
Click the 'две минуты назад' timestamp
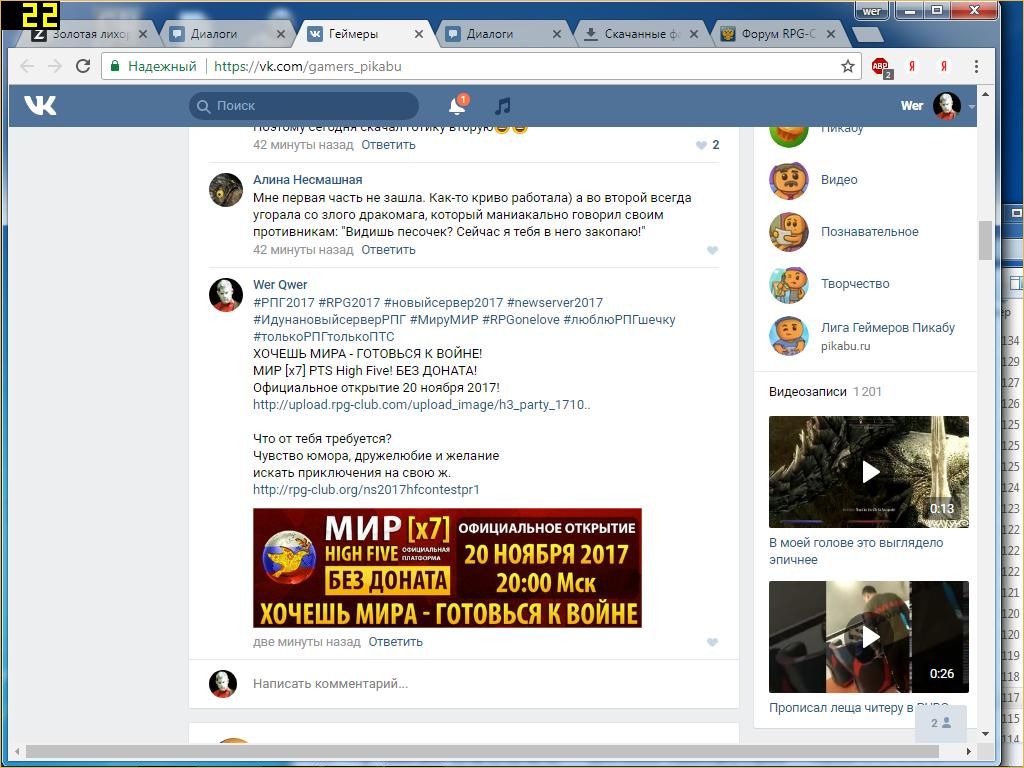point(307,642)
